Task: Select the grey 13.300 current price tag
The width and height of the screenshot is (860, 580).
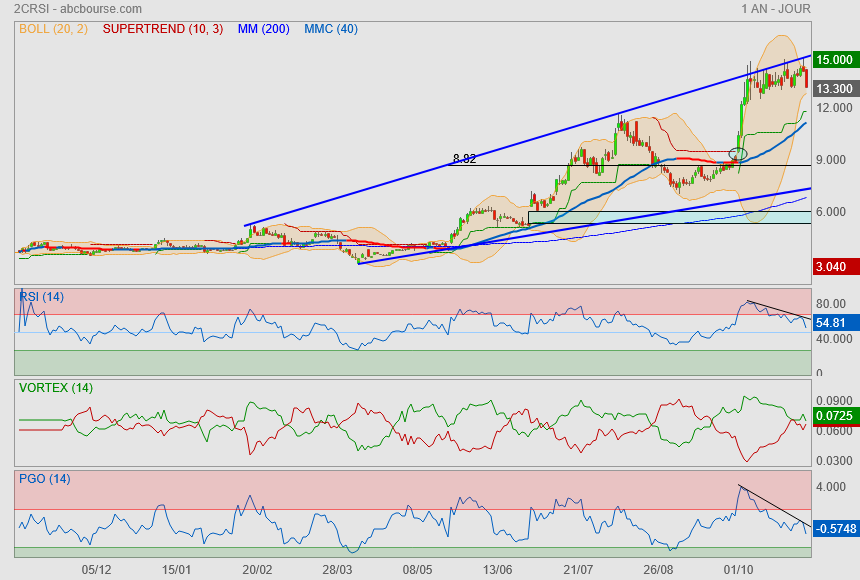Action: click(834, 88)
